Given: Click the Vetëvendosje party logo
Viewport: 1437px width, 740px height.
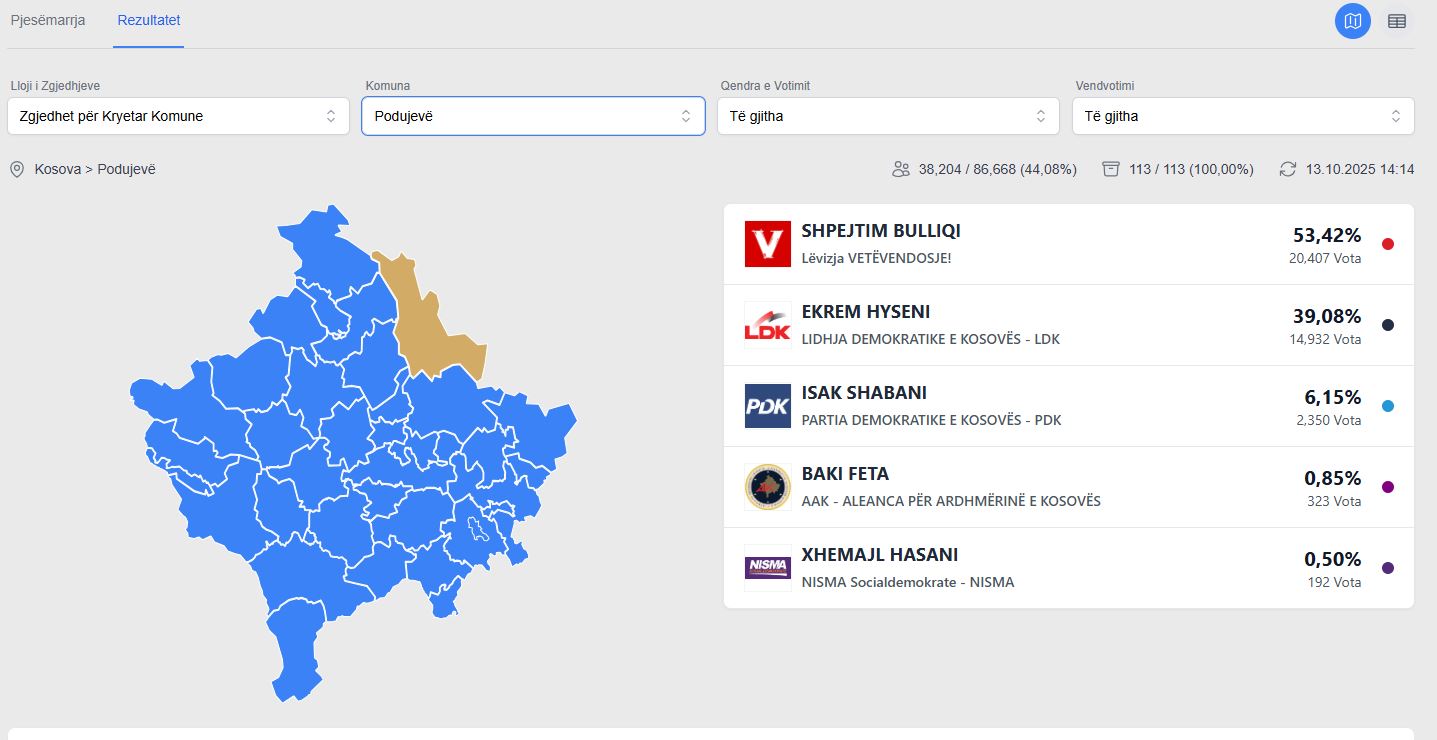Looking at the screenshot, I should [x=768, y=244].
